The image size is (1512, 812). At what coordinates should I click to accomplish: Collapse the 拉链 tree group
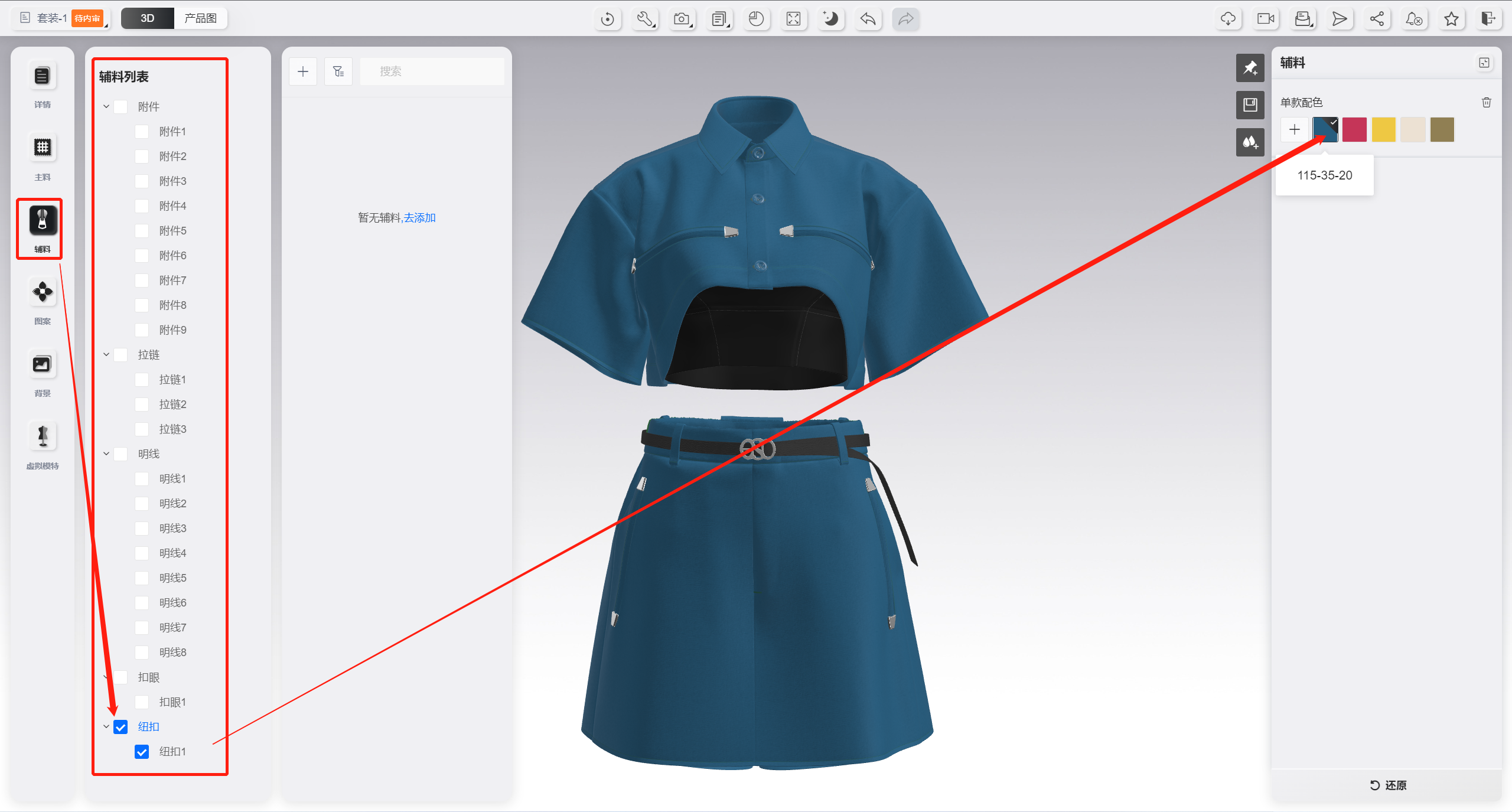(106, 355)
